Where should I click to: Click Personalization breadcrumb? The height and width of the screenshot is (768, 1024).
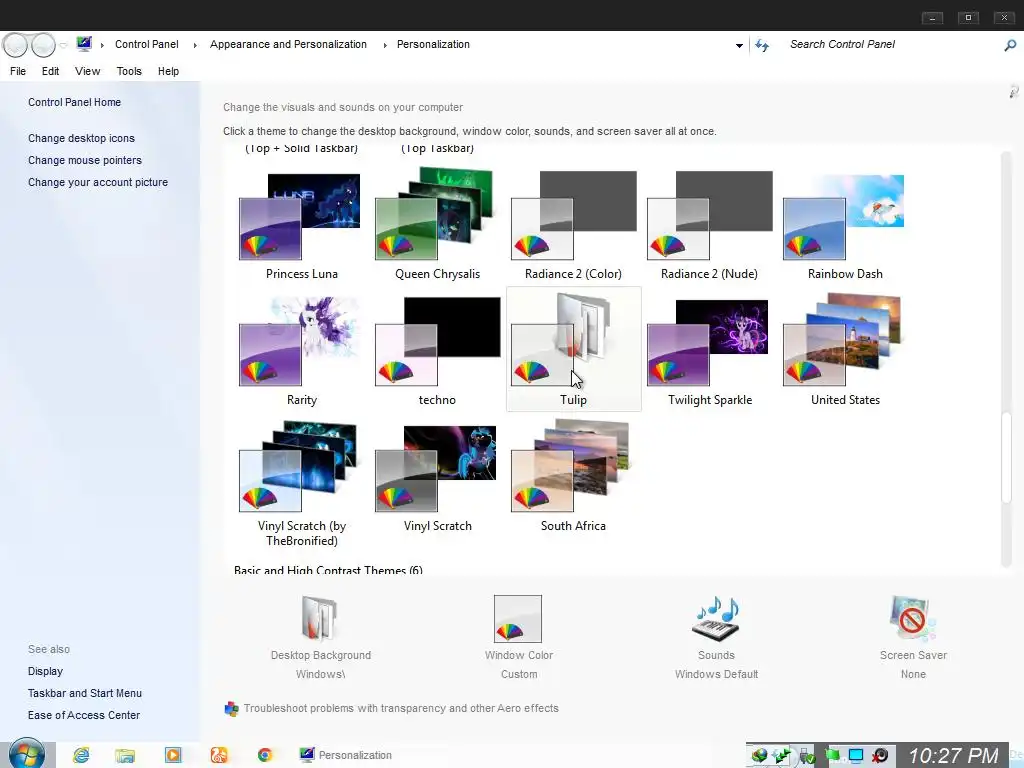(433, 44)
